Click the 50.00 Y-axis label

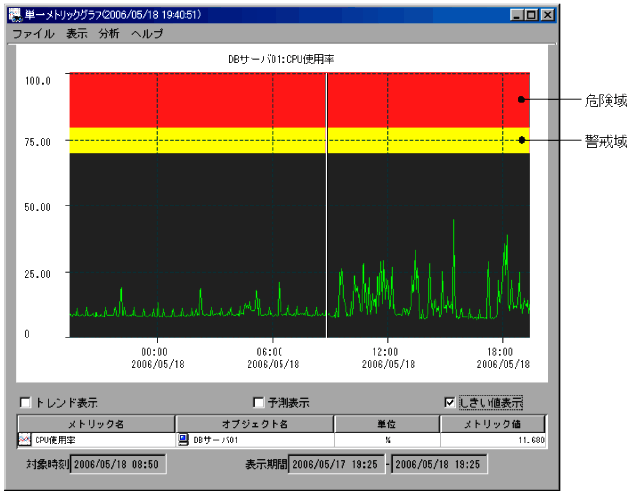[37, 207]
